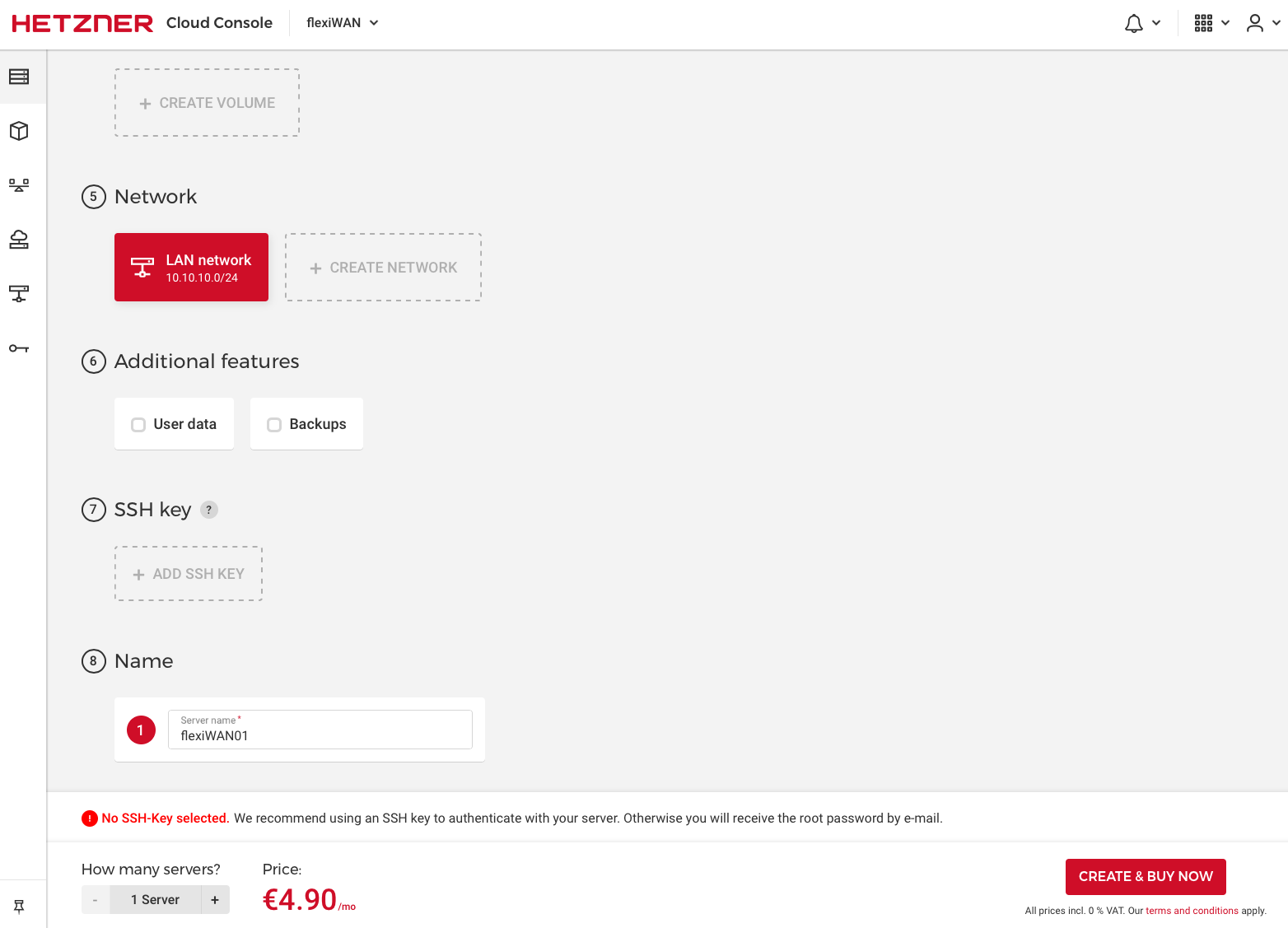Open the notifications bell dropdown
Screen dimensions: 1288x928
point(1141,23)
